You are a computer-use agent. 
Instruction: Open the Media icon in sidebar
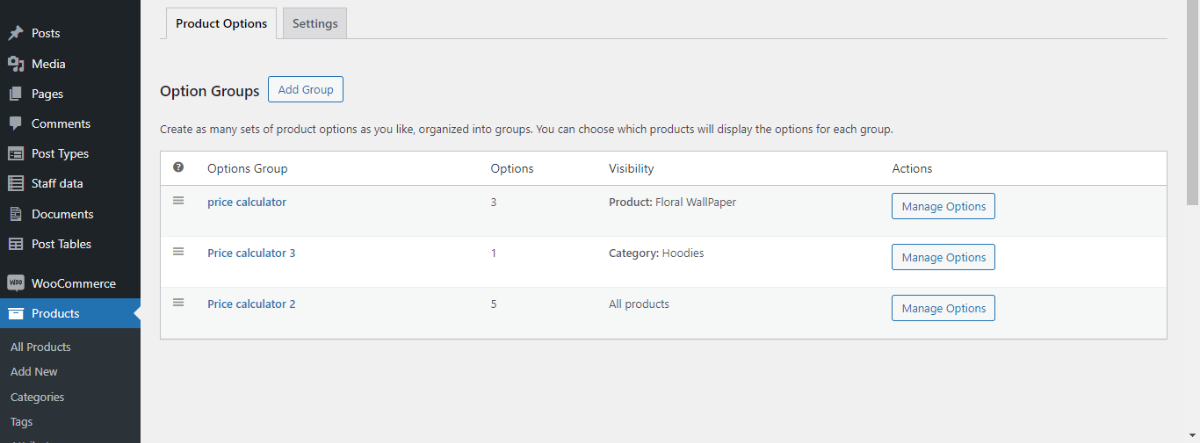[x=15, y=63]
